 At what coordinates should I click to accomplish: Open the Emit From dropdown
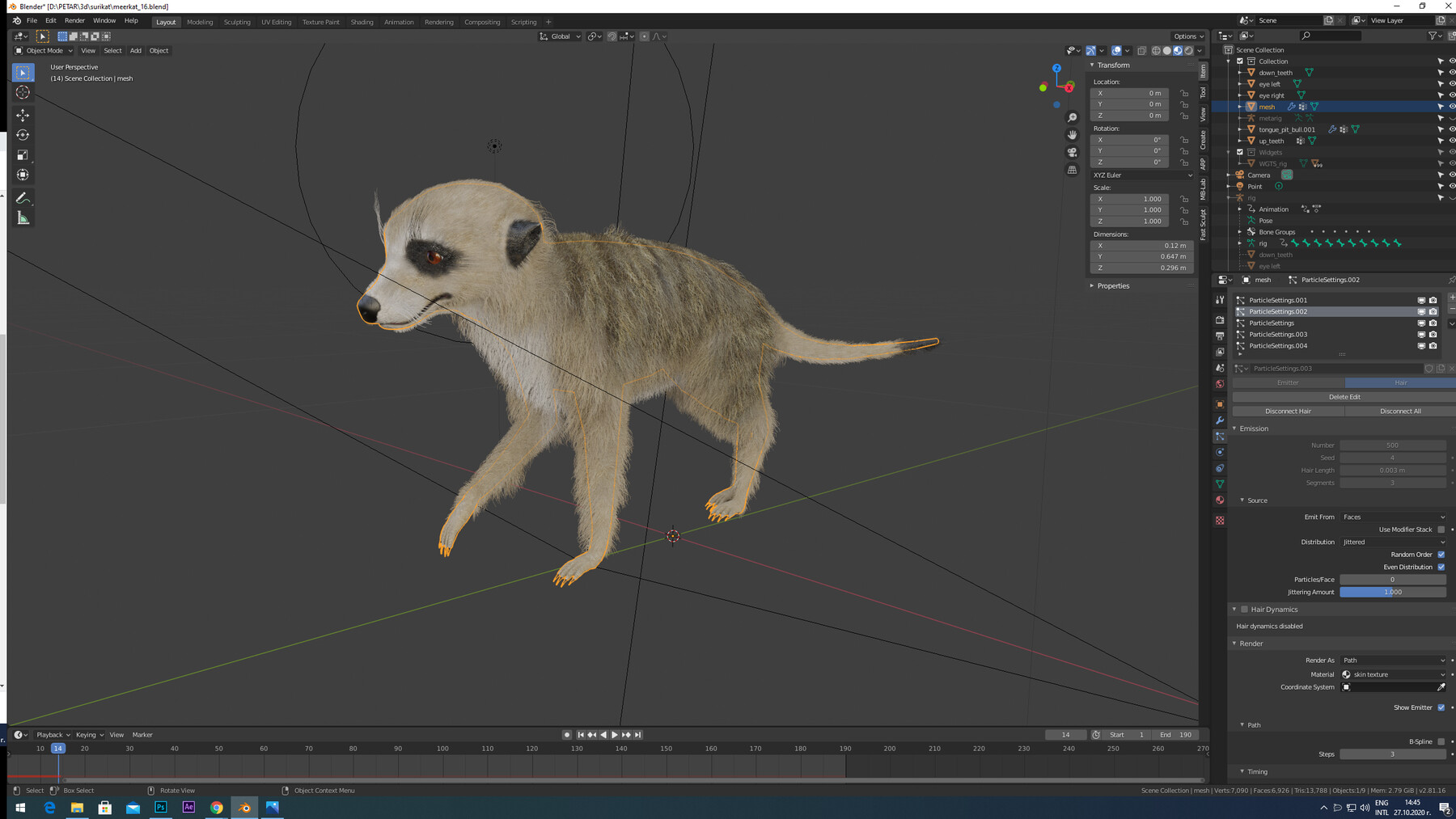point(1393,517)
